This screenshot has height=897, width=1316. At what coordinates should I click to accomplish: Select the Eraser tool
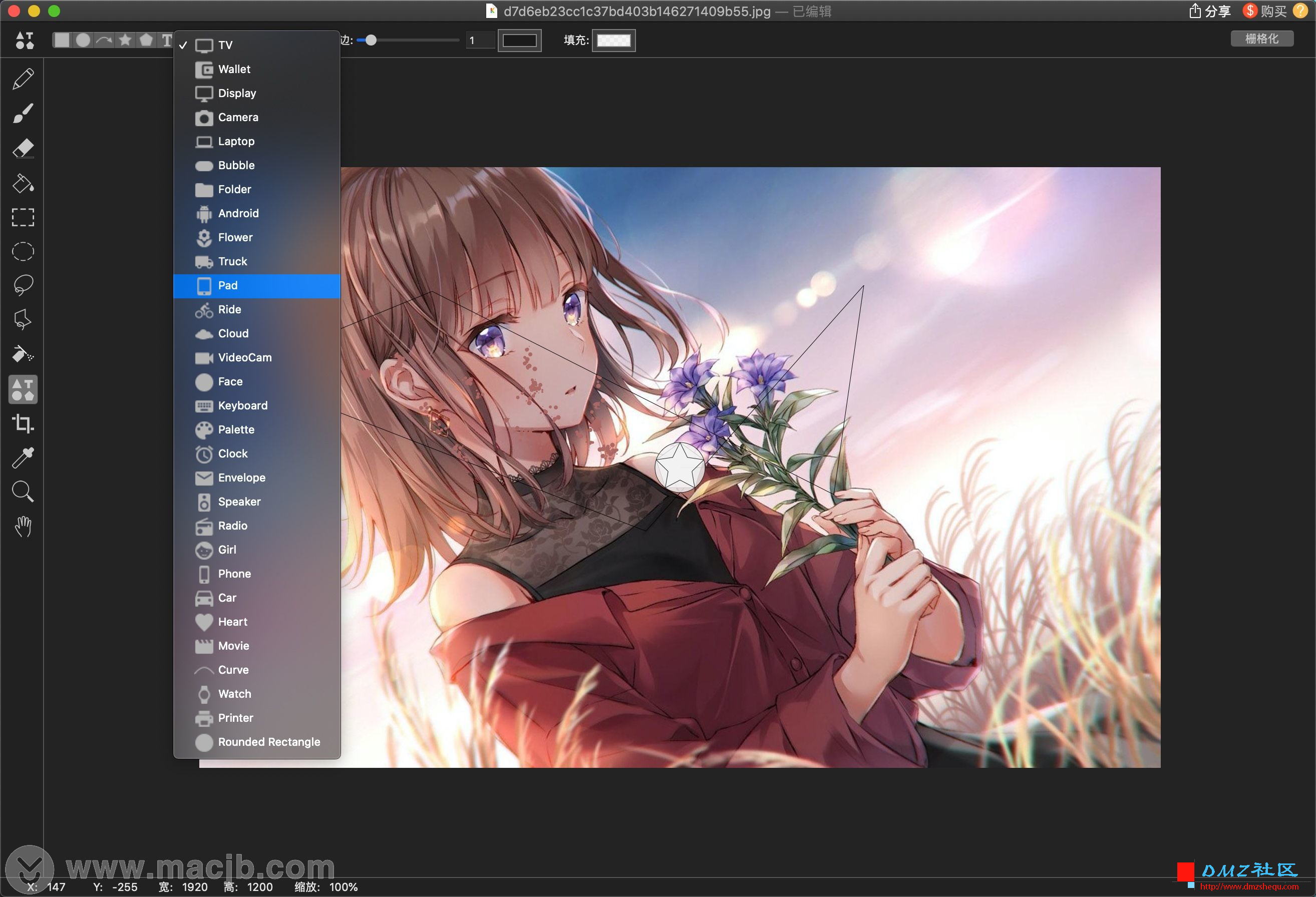[x=23, y=148]
